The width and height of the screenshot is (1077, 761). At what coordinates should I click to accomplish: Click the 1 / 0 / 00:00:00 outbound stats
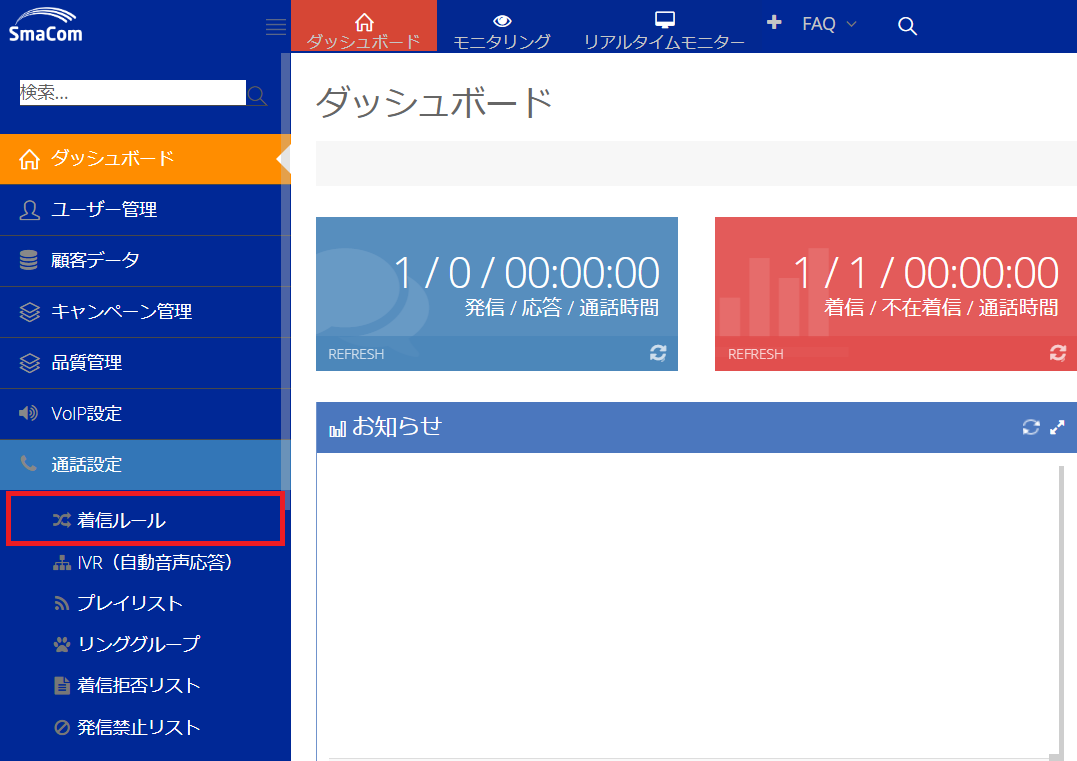coord(527,273)
